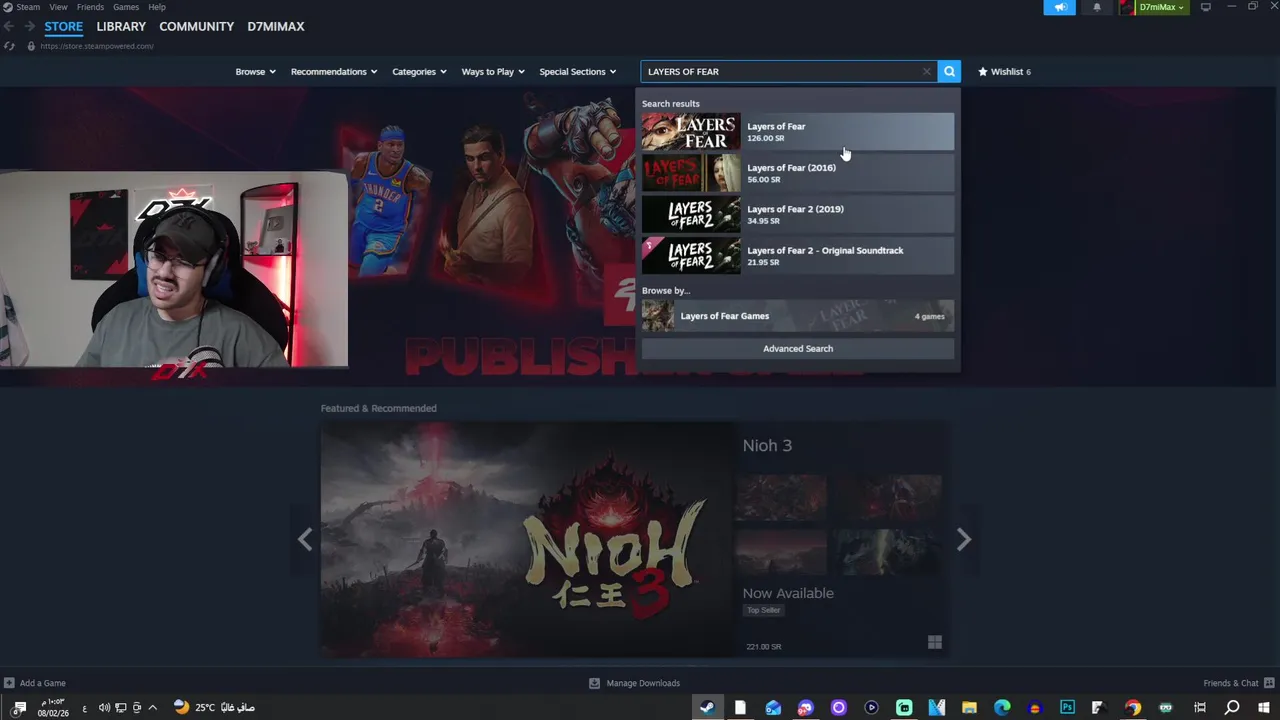This screenshot has height=720, width=1280.
Task: Click the Nioh 3 title text
Action: (x=767, y=445)
